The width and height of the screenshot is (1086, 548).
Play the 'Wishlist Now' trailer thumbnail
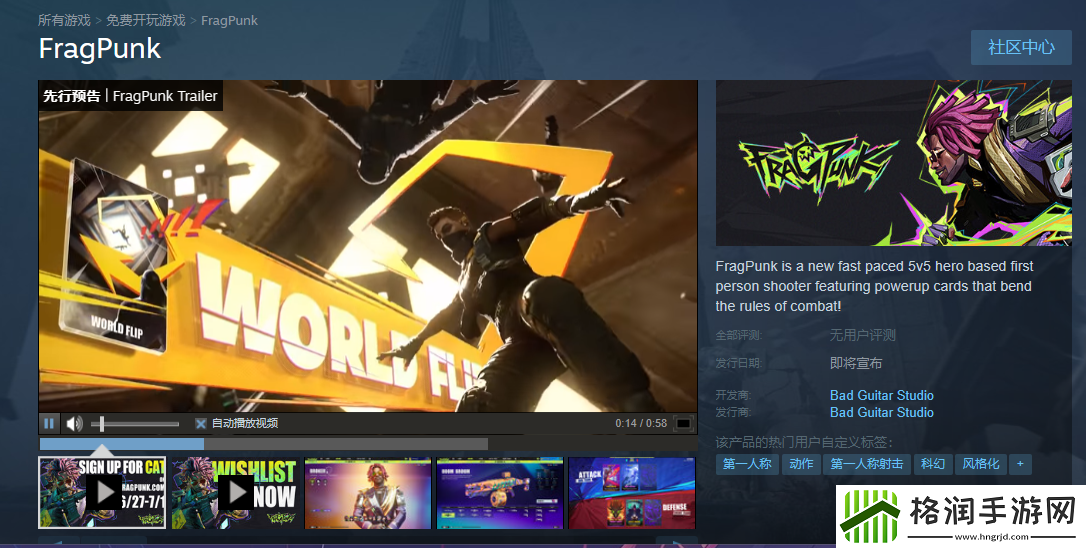pyautogui.click(x=235, y=492)
